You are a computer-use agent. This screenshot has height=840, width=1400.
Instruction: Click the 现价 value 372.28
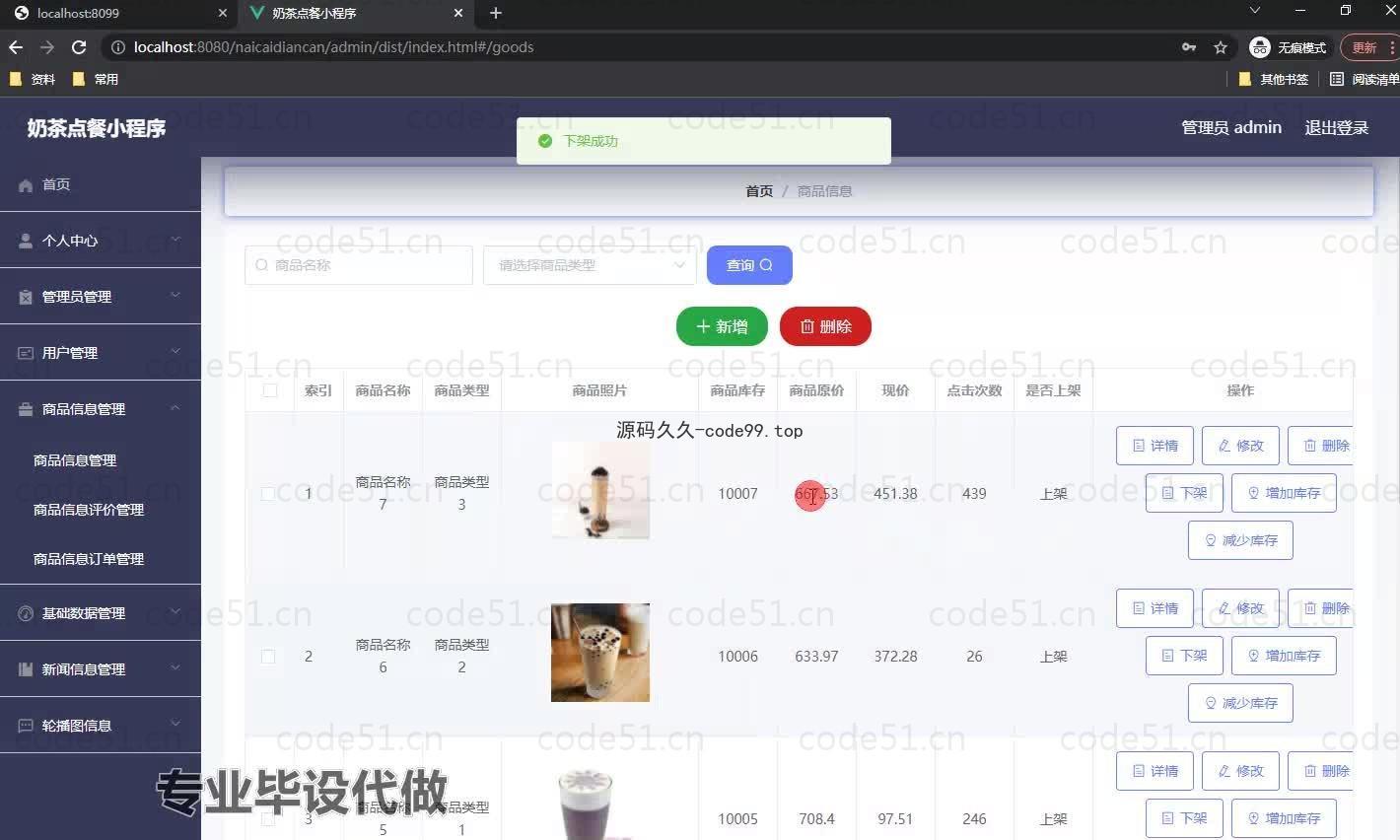[x=895, y=657]
